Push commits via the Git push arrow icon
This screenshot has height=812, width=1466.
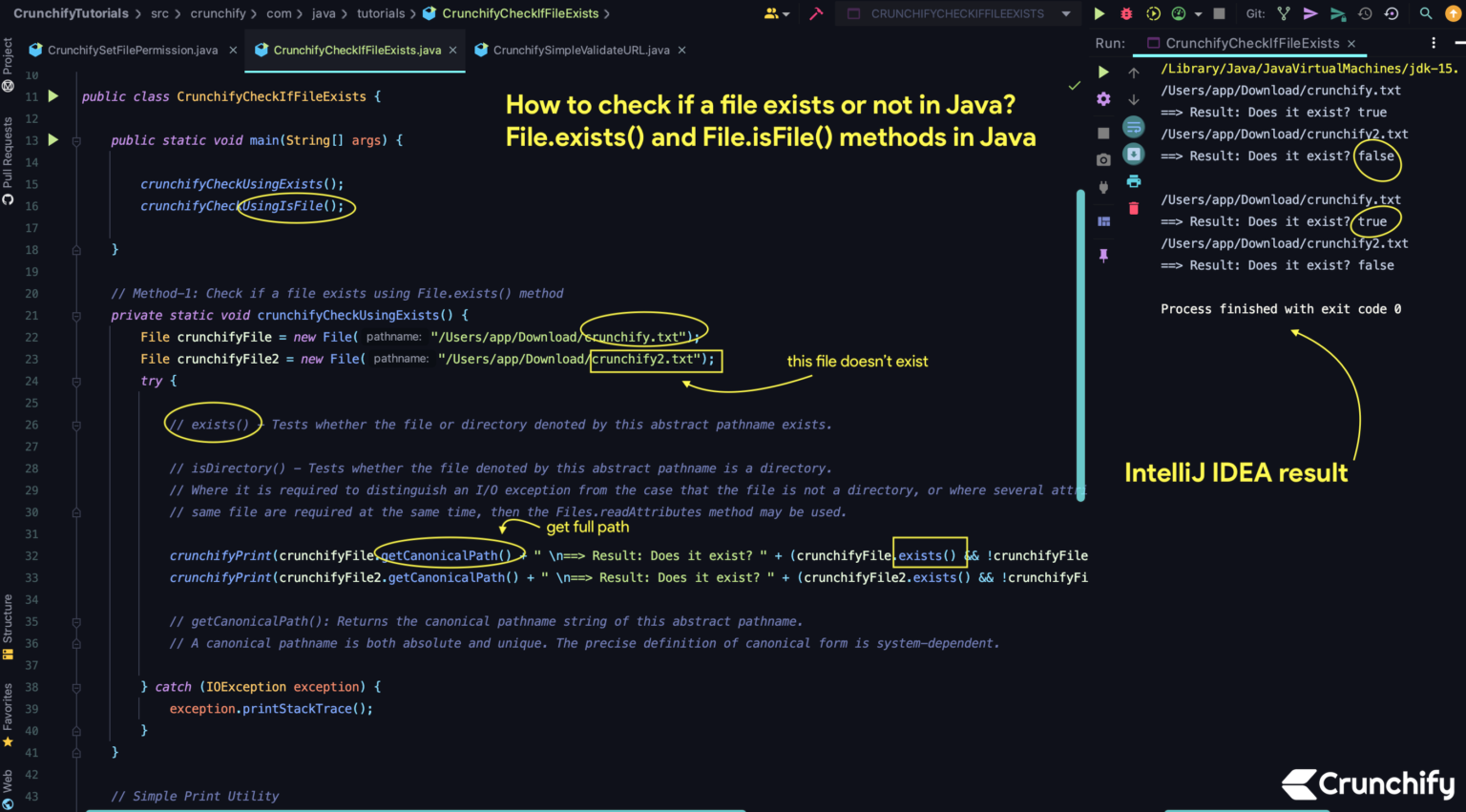coord(1309,13)
